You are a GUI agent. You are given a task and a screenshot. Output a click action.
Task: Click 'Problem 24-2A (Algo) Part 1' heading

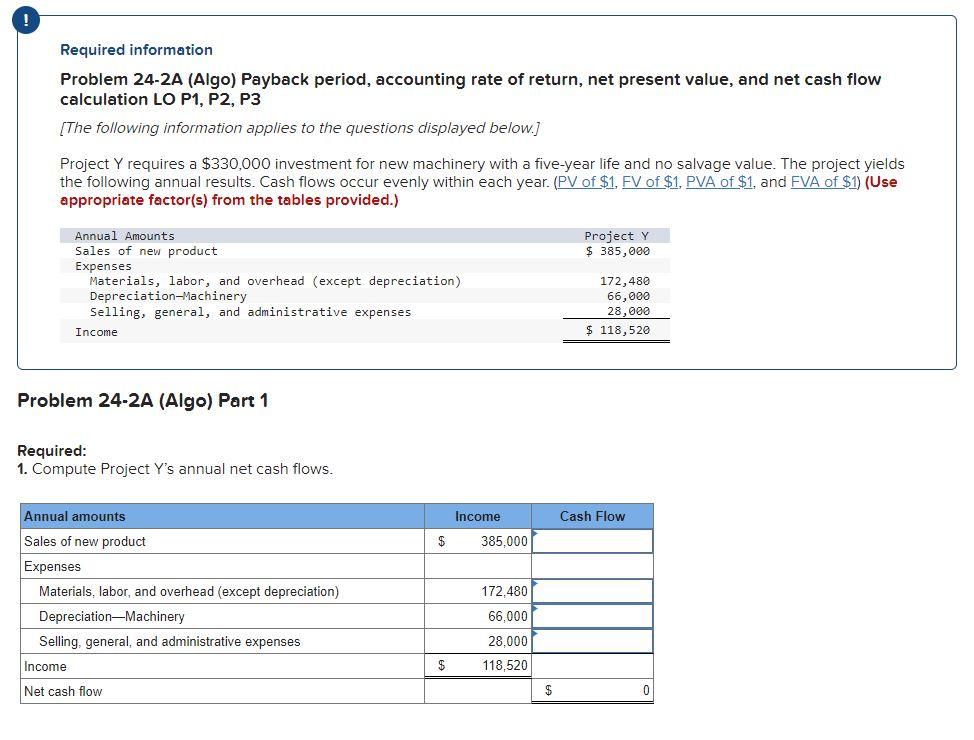tap(143, 400)
